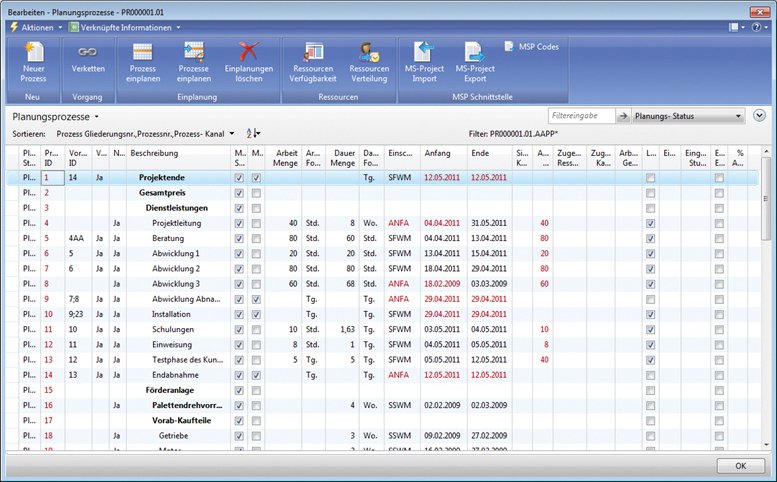Sort by Beschreibung column header
The image size is (777, 482).
[x=178, y=158]
